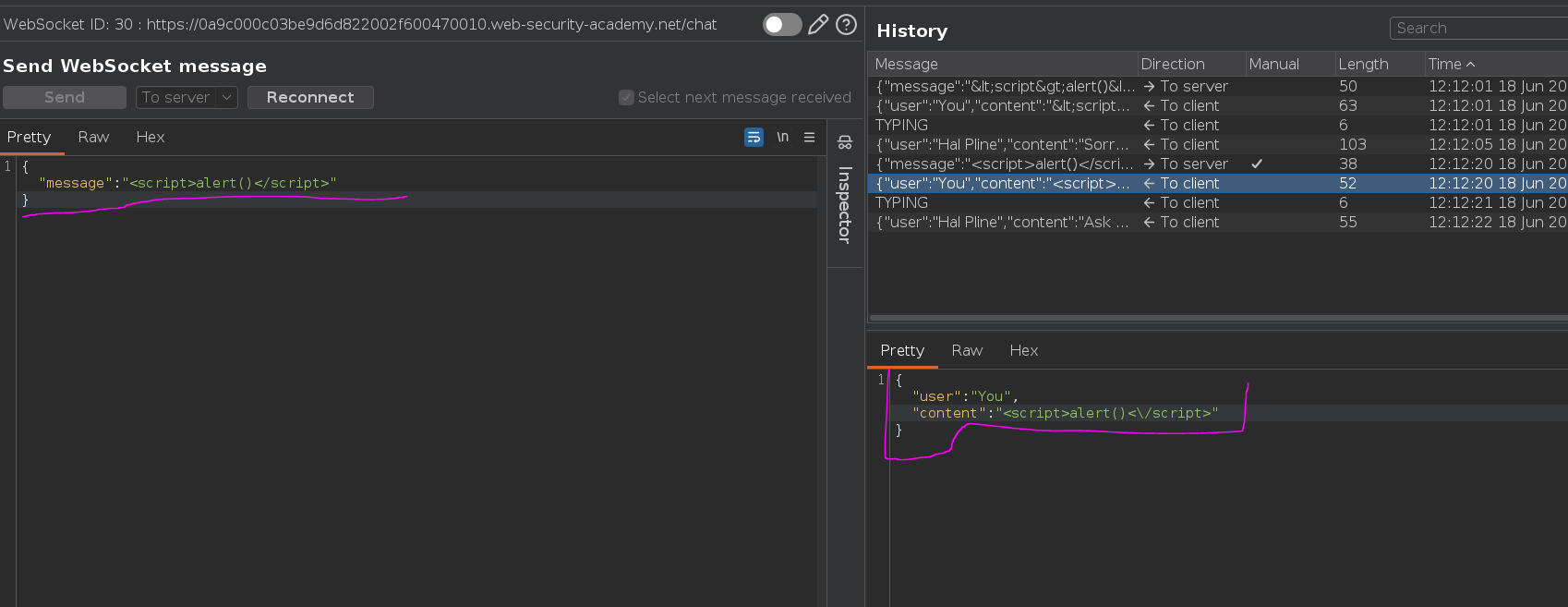Viewport: 1568px width, 607px height.
Task: Select Hex tab in history viewer
Action: coord(1024,350)
